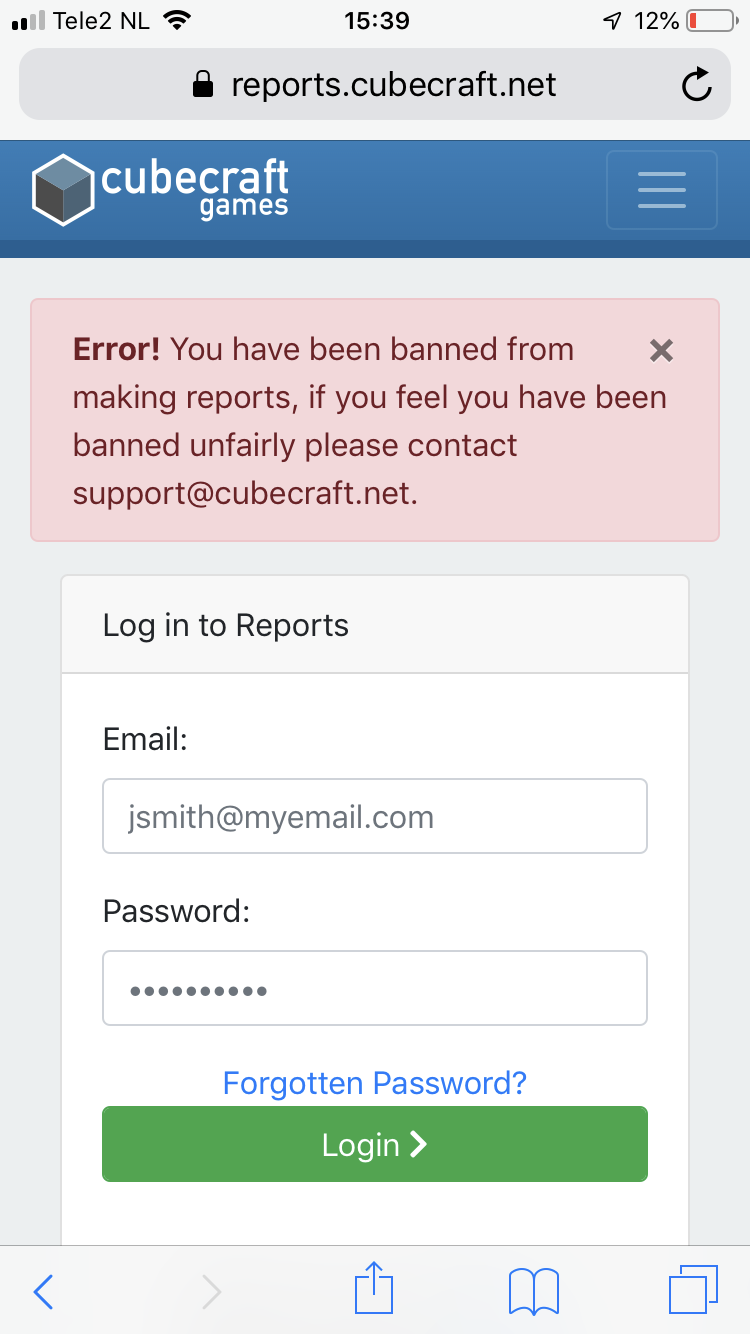The height and width of the screenshot is (1334, 750).
Task: Go back to the previous page
Action: [x=43, y=1292]
